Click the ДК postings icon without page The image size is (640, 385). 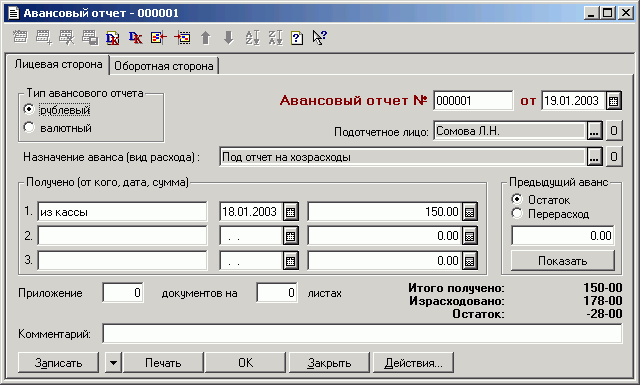pos(135,38)
